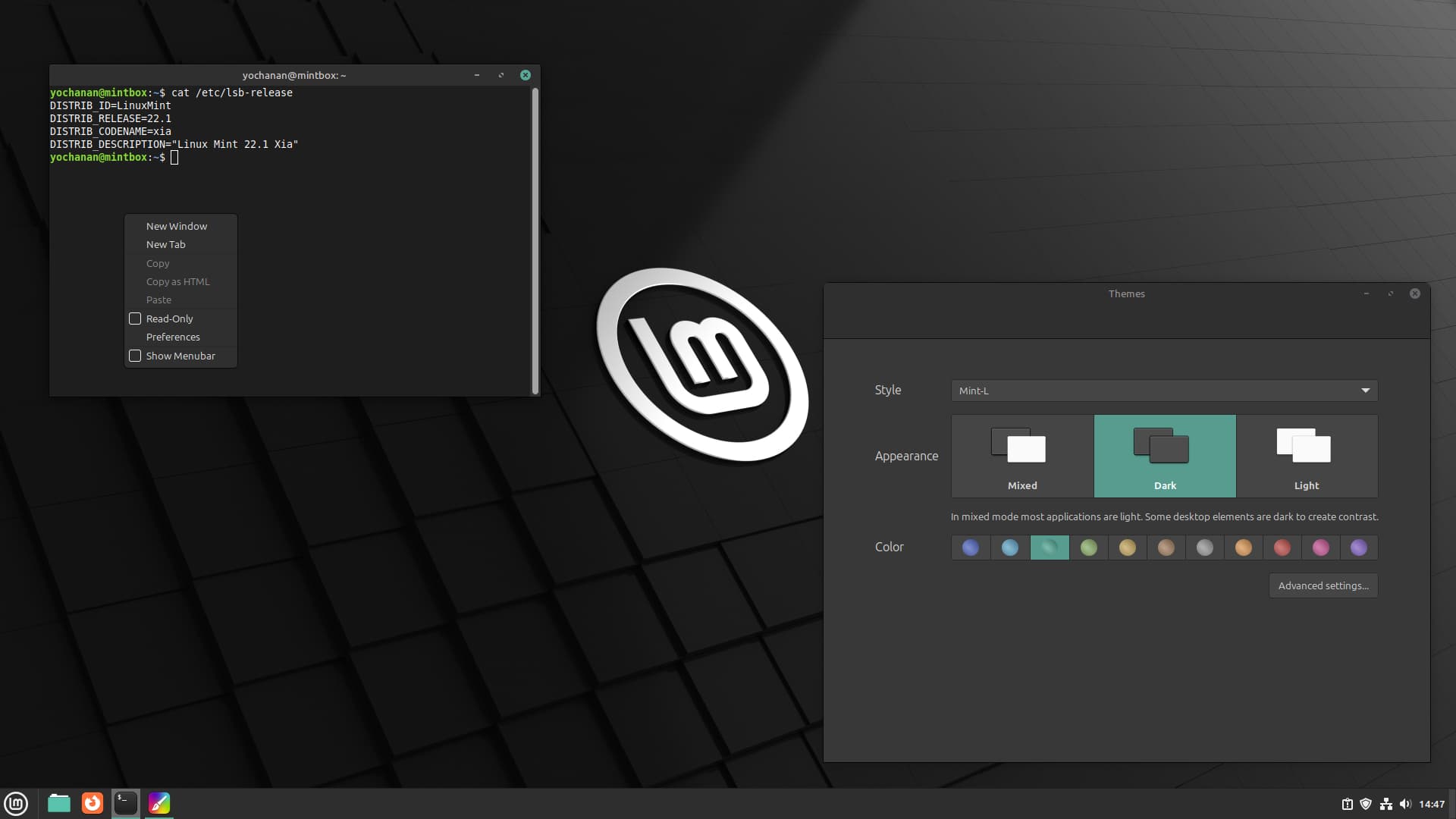1456x819 pixels.
Task: Click the mixed mode description text
Action: pos(1165,516)
